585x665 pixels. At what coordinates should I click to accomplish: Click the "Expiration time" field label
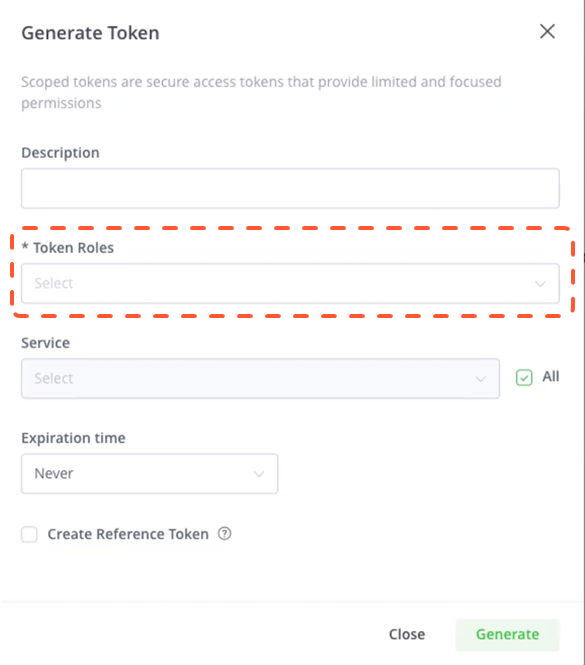[73, 438]
